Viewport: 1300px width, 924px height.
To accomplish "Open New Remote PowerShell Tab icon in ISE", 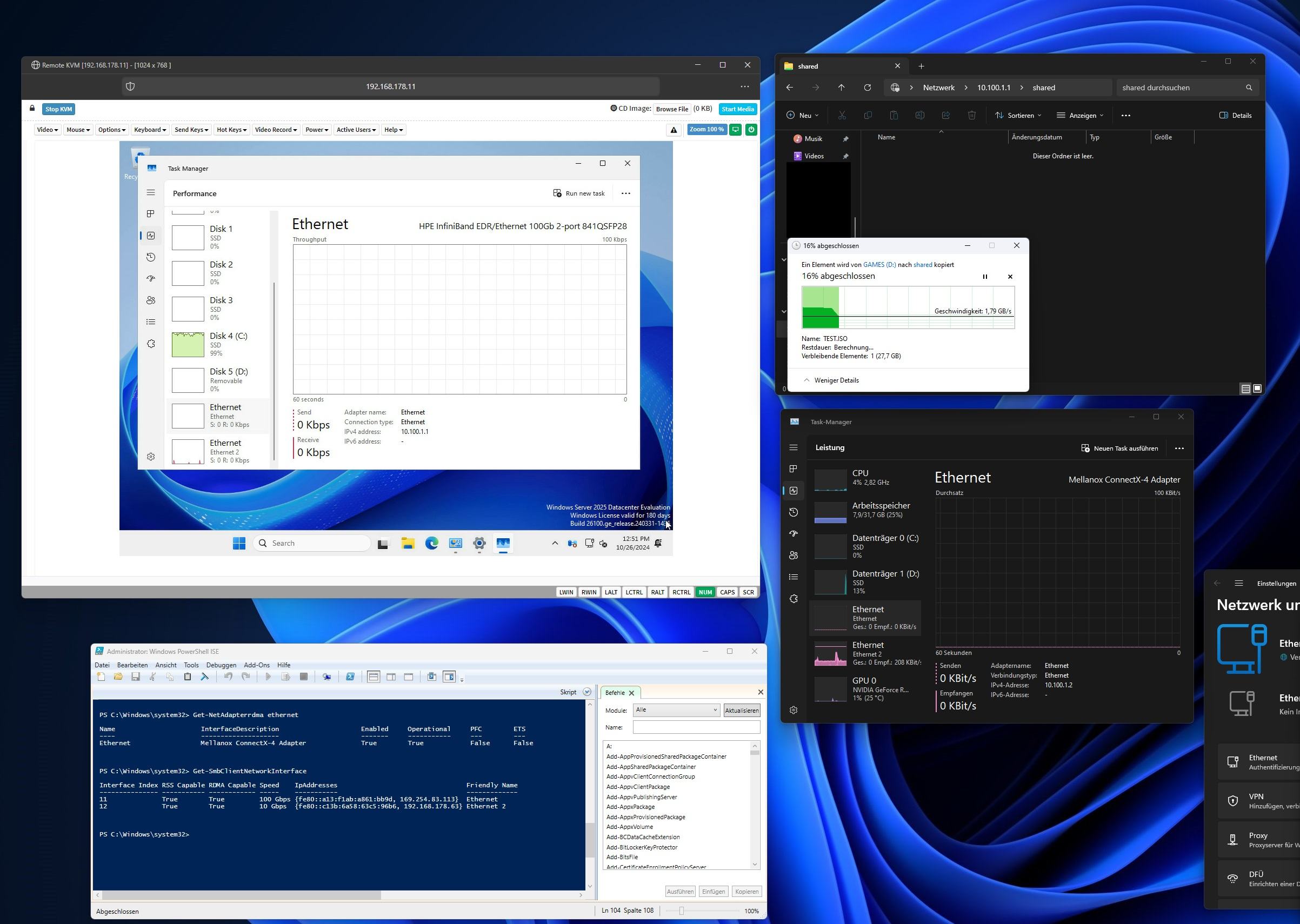I will [326, 677].
